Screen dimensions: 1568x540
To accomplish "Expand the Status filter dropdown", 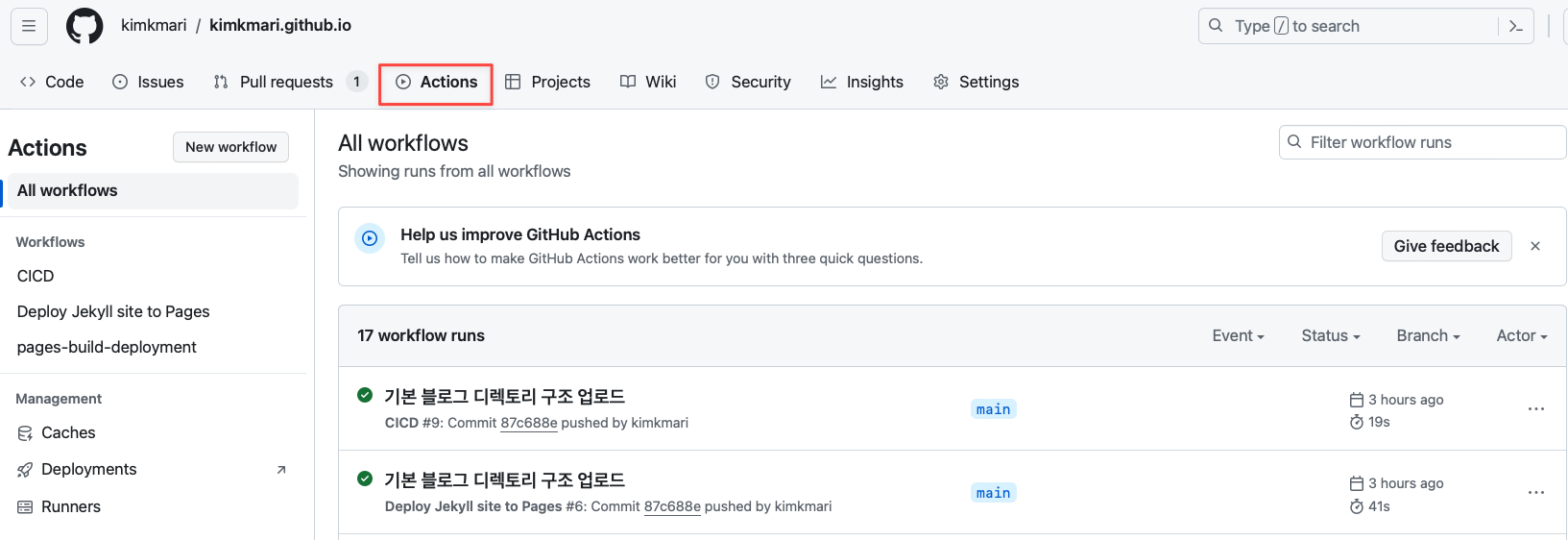I will coord(1330,335).
